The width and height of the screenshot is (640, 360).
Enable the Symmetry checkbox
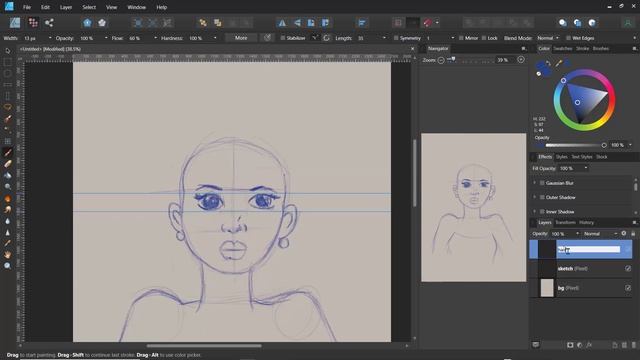tap(396, 38)
